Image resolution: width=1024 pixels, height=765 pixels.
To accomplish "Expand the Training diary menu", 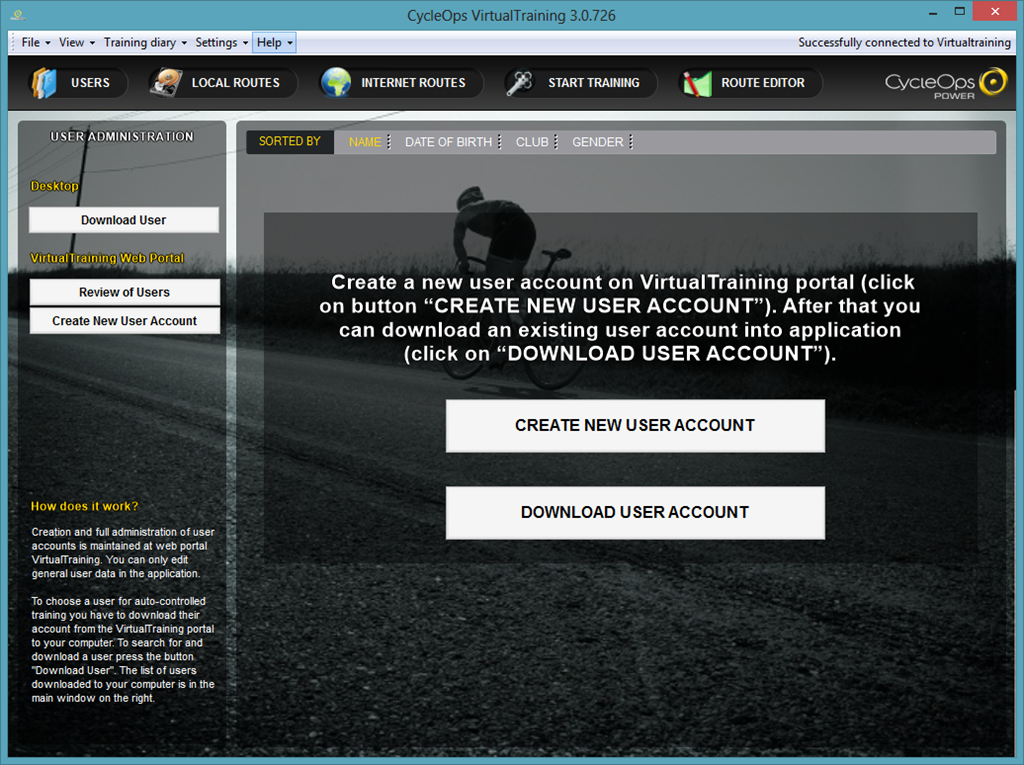I will point(145,42).
